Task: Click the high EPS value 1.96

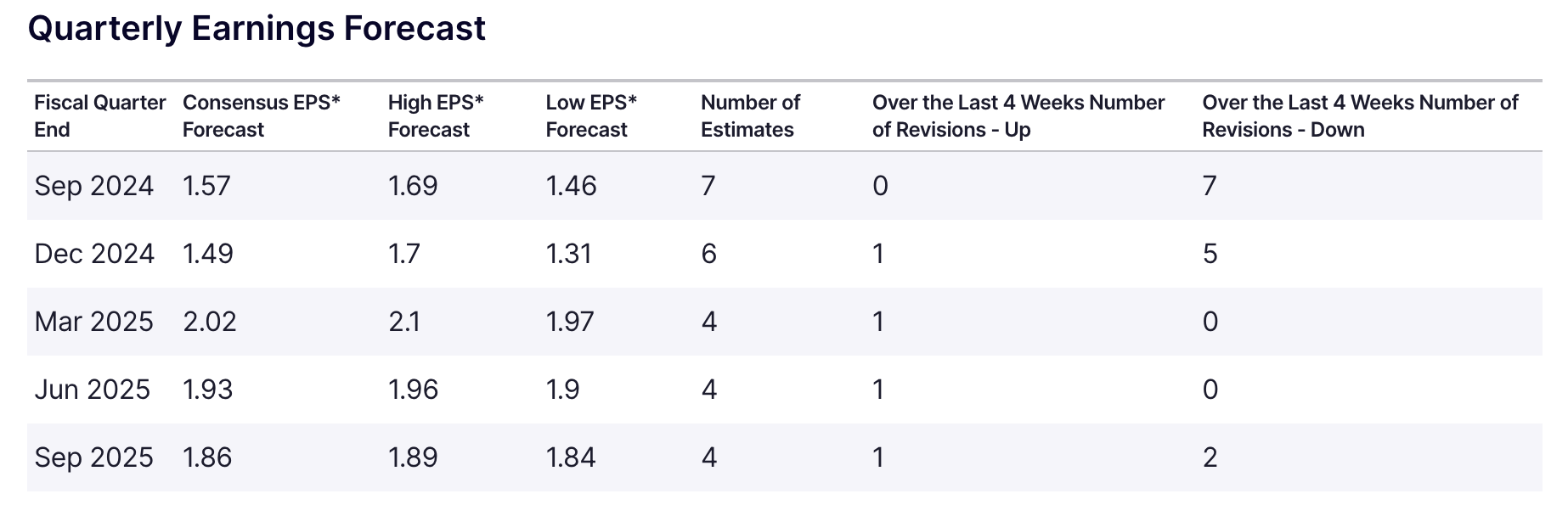Action: pyautogui.click(x=413, y=390)
